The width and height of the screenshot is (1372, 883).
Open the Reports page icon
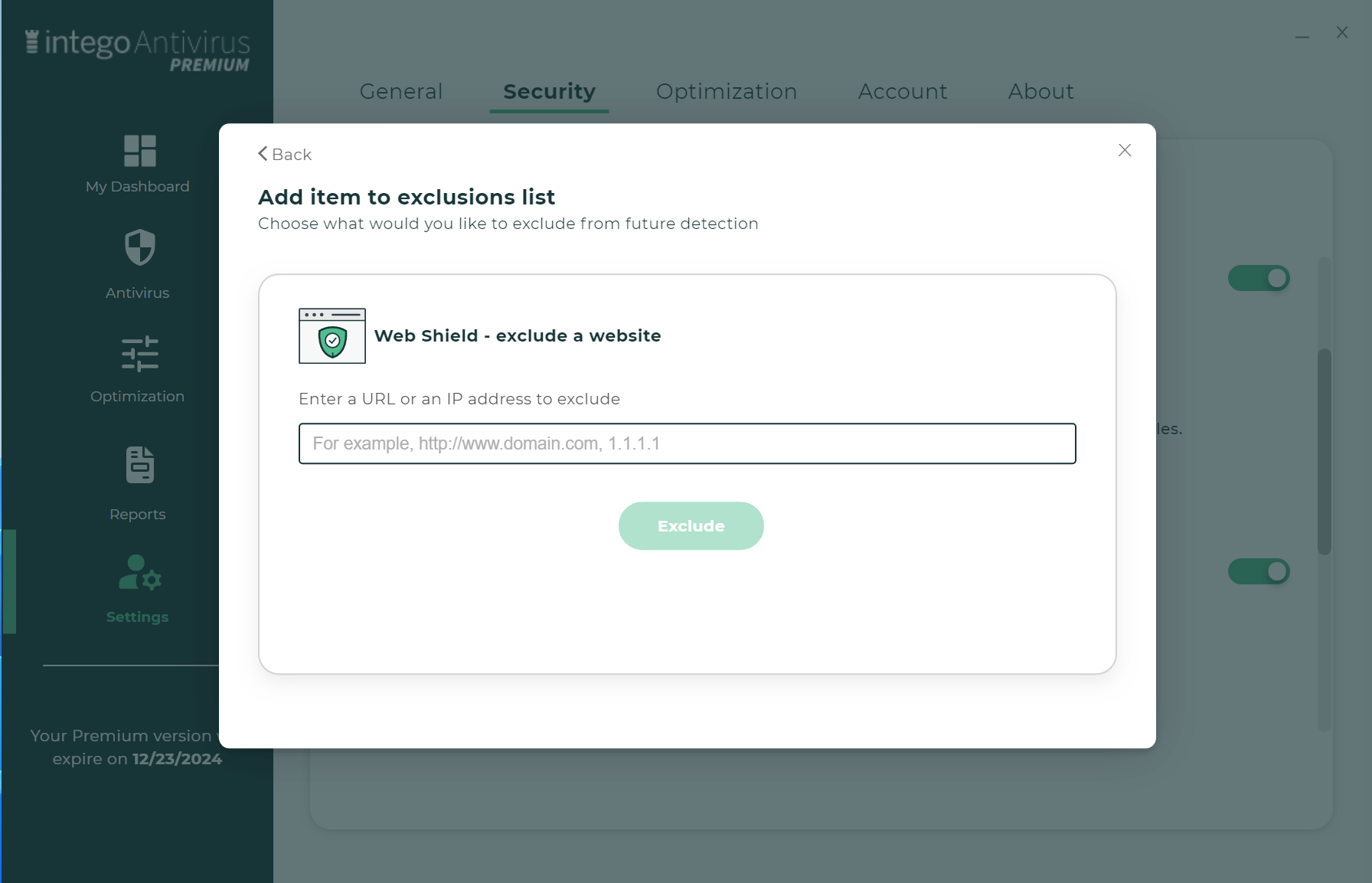point(139,465)
